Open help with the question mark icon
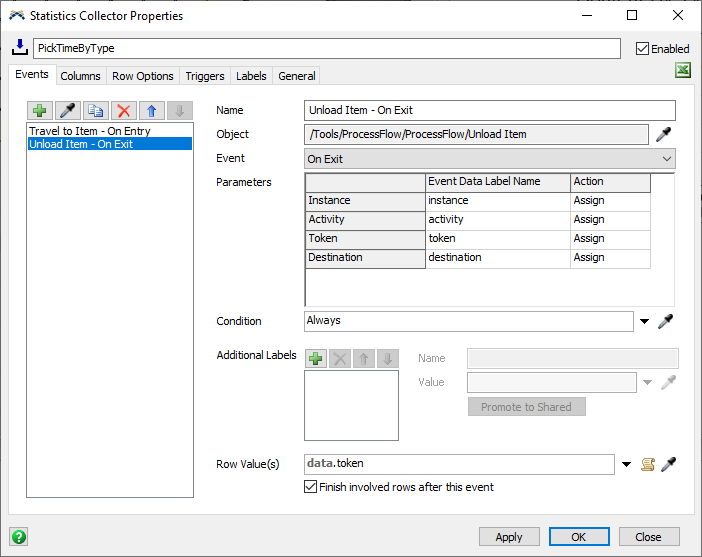This screenshot has height=557, width=702. coord(18,536)
